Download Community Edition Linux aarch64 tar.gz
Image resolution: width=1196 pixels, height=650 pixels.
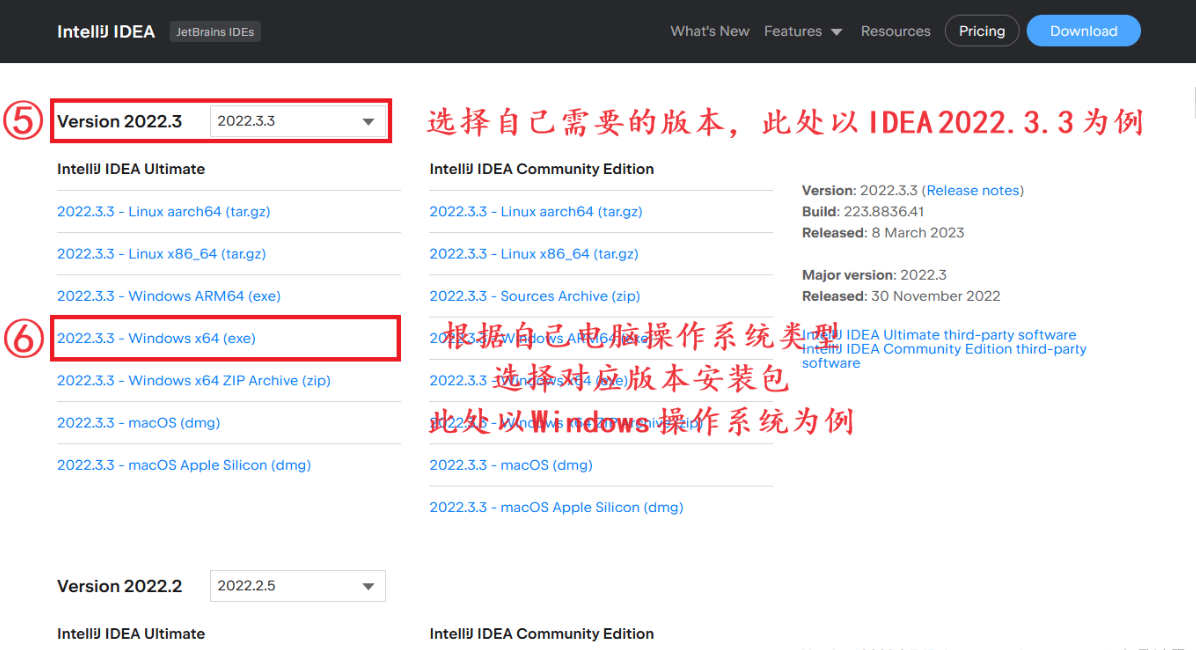pyautogui.click(x=535, y=212)
